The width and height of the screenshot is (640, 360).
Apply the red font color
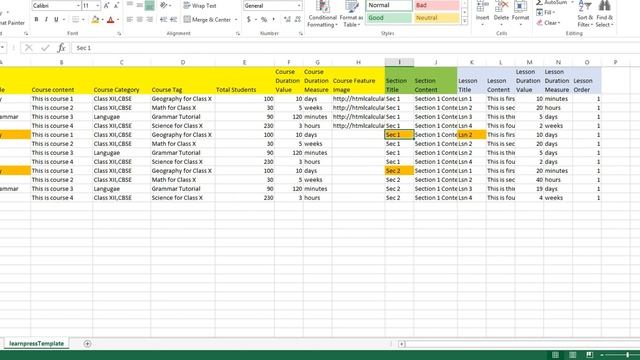110,20
